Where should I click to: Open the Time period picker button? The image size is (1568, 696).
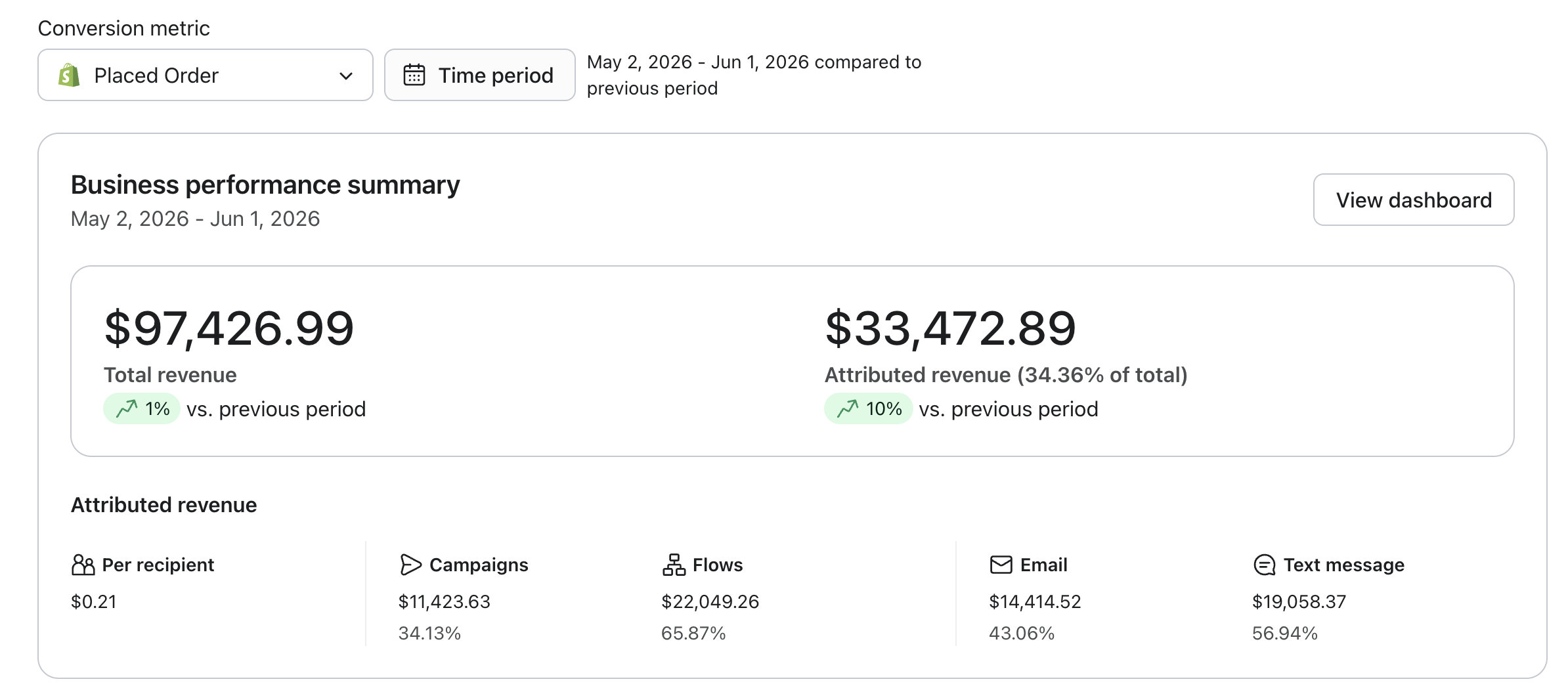tap(480, 75)
